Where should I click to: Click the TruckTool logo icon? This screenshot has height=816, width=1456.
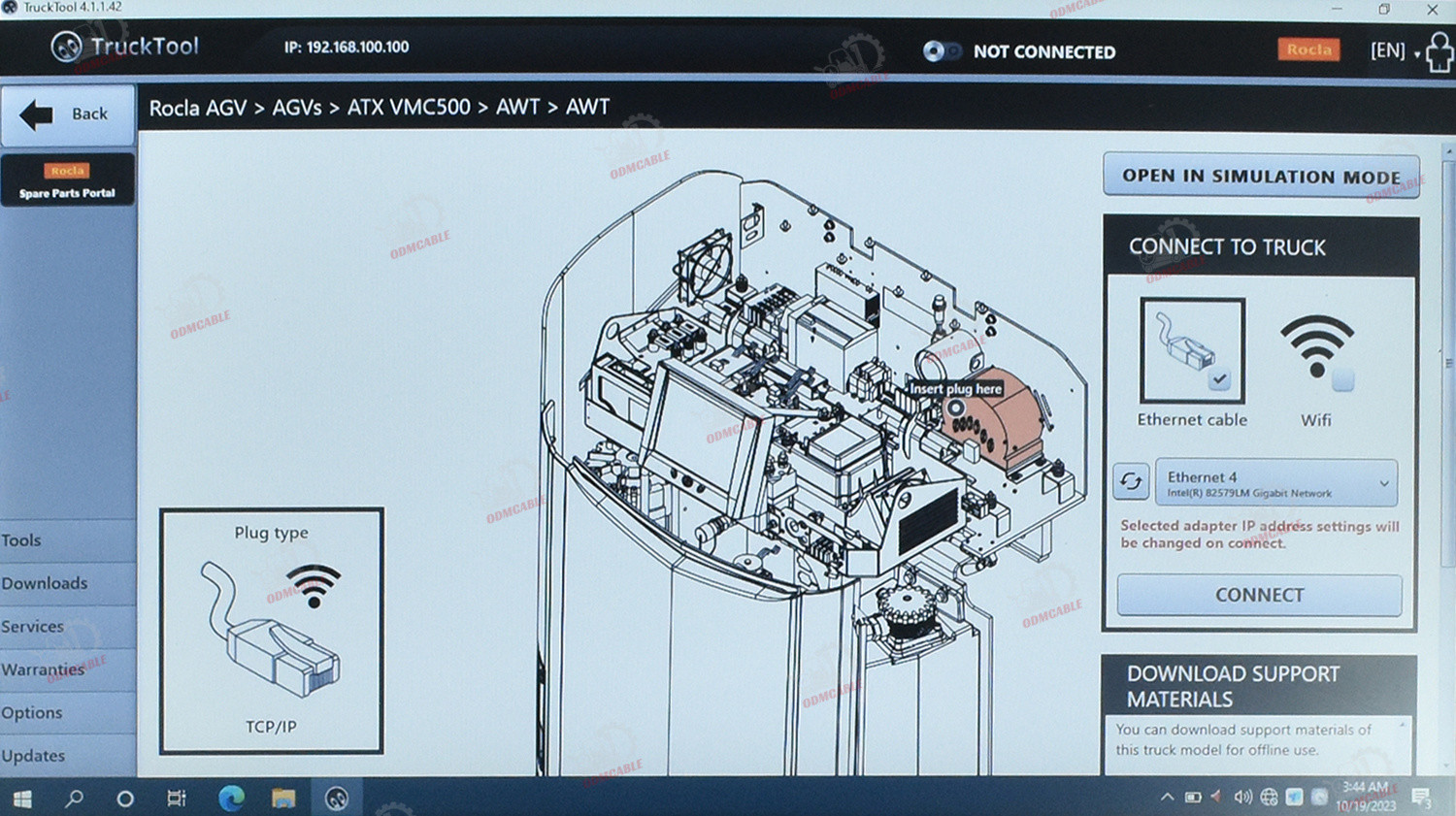coord(66,47)
